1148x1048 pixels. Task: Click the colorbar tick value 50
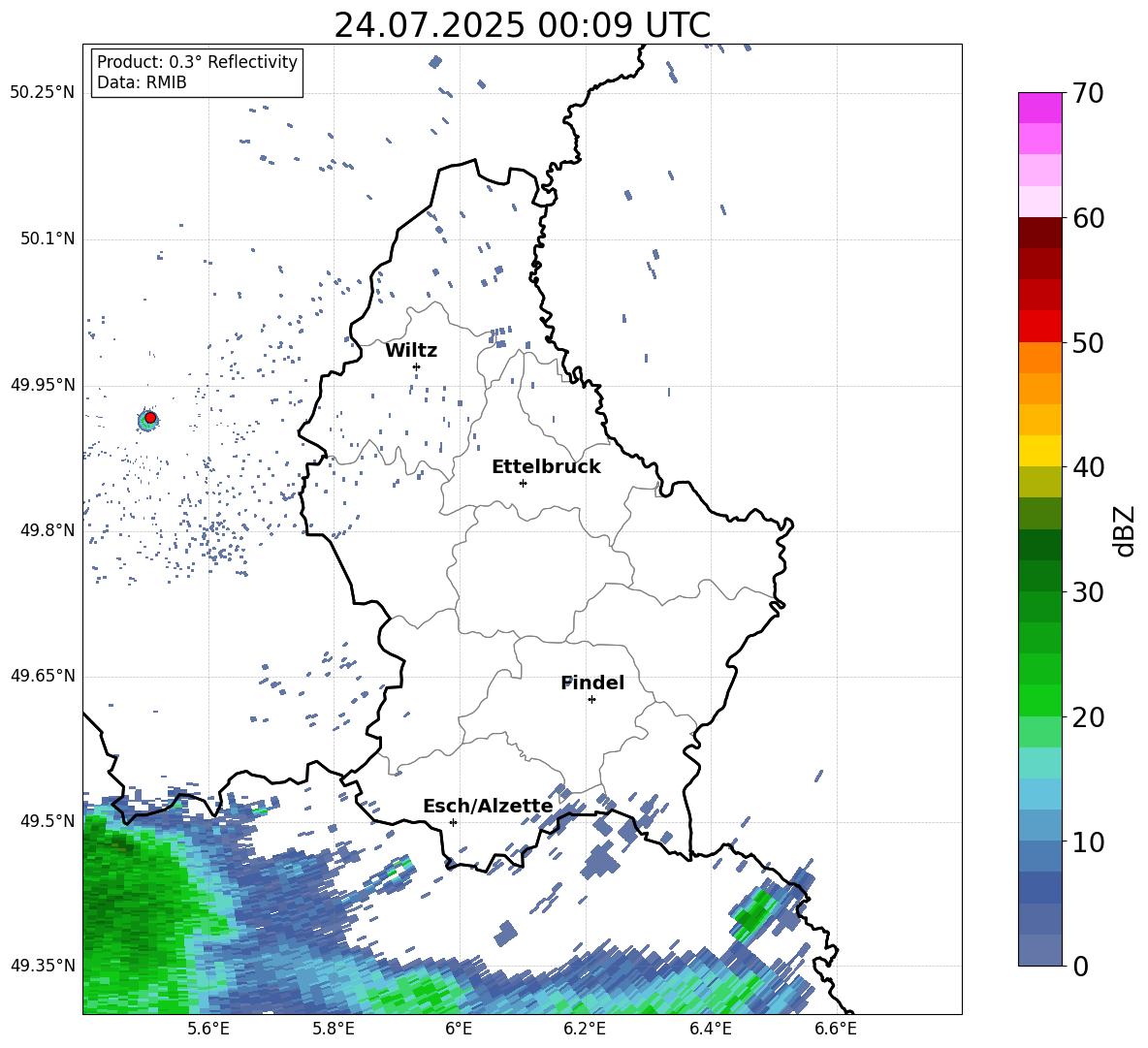[x=1088, y=343]
